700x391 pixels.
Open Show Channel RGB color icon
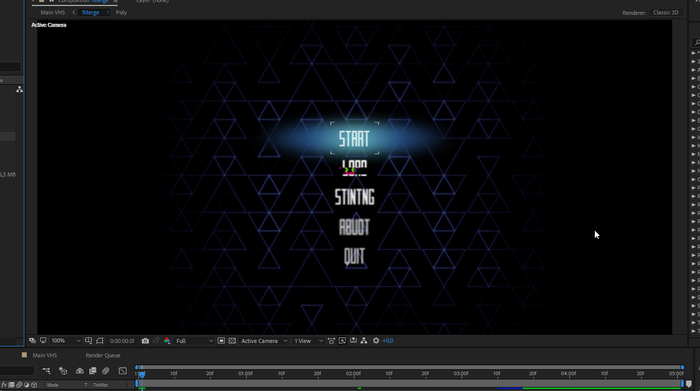coord(167,341)
